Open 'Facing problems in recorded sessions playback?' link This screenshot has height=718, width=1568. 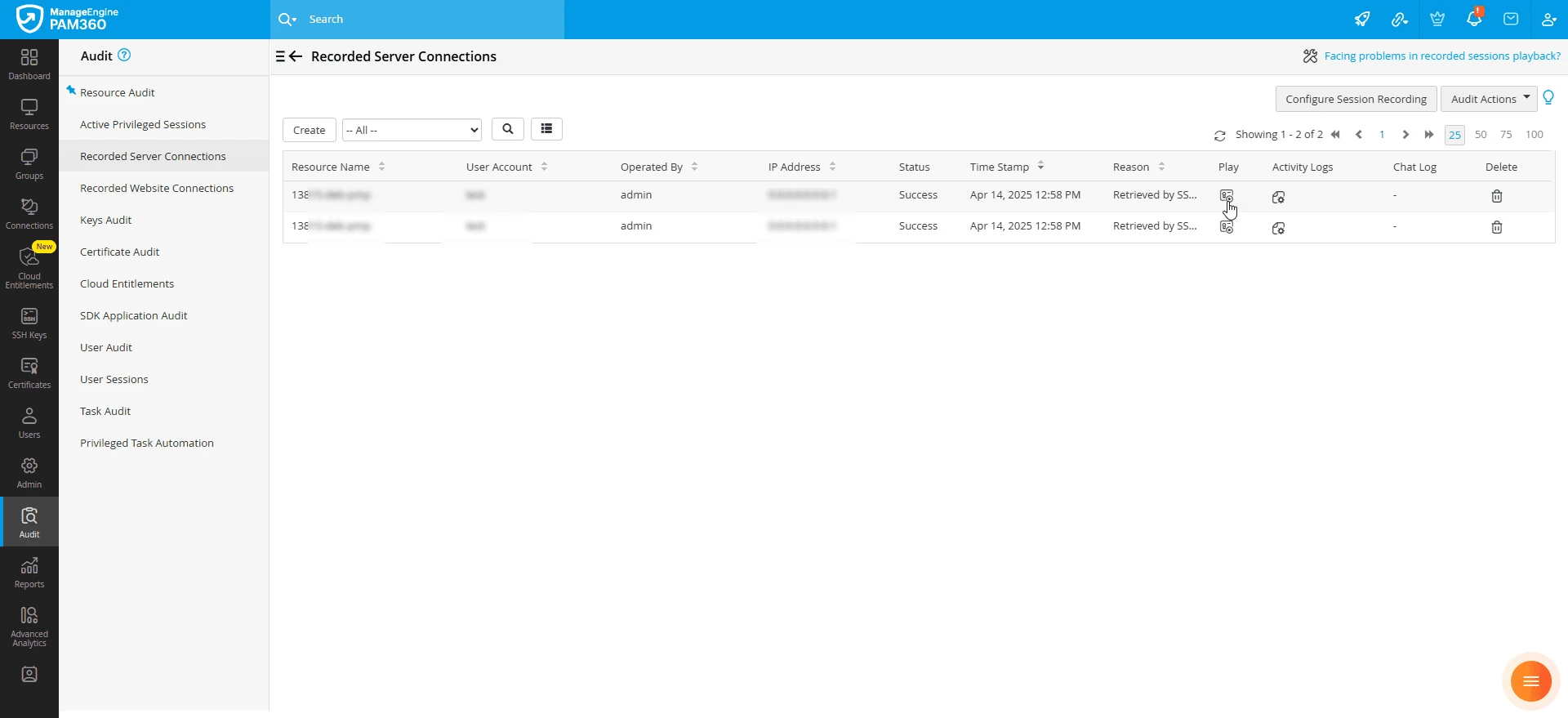pyautogui.click(x=1442, y=56)
